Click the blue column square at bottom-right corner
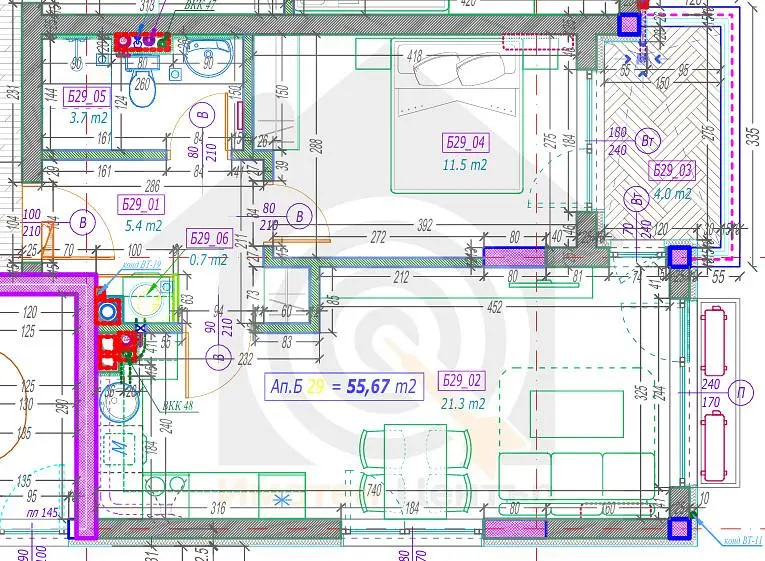 [x=681, y=525]
